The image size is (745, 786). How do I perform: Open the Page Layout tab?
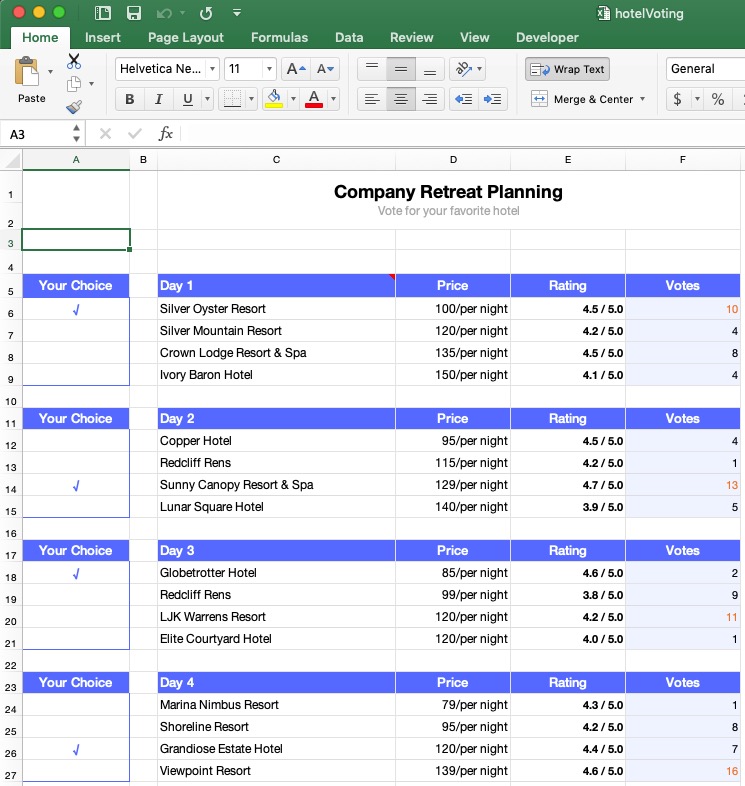pos(186,37)
